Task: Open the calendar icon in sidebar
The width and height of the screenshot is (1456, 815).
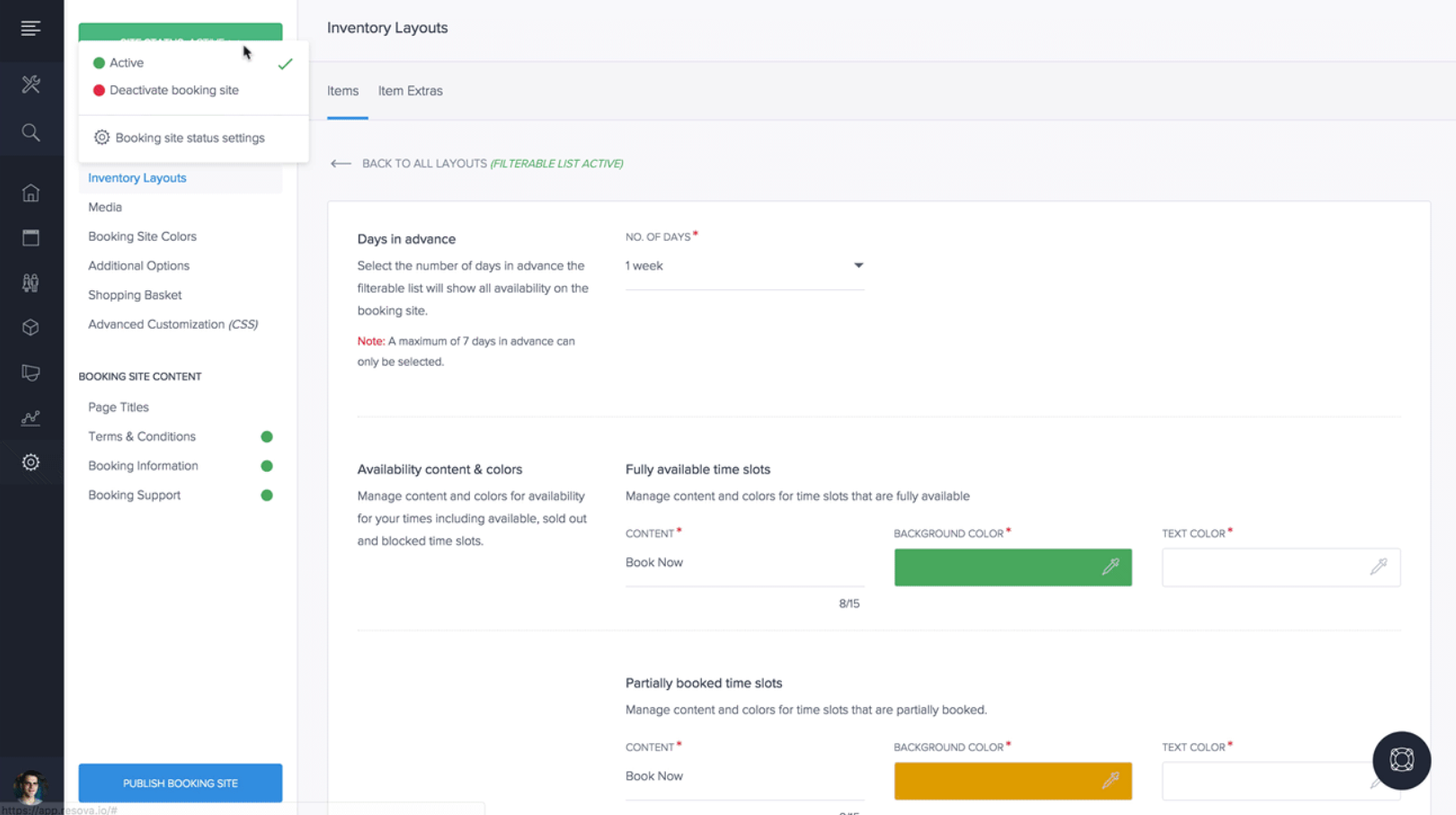Action: click(31, 238)
